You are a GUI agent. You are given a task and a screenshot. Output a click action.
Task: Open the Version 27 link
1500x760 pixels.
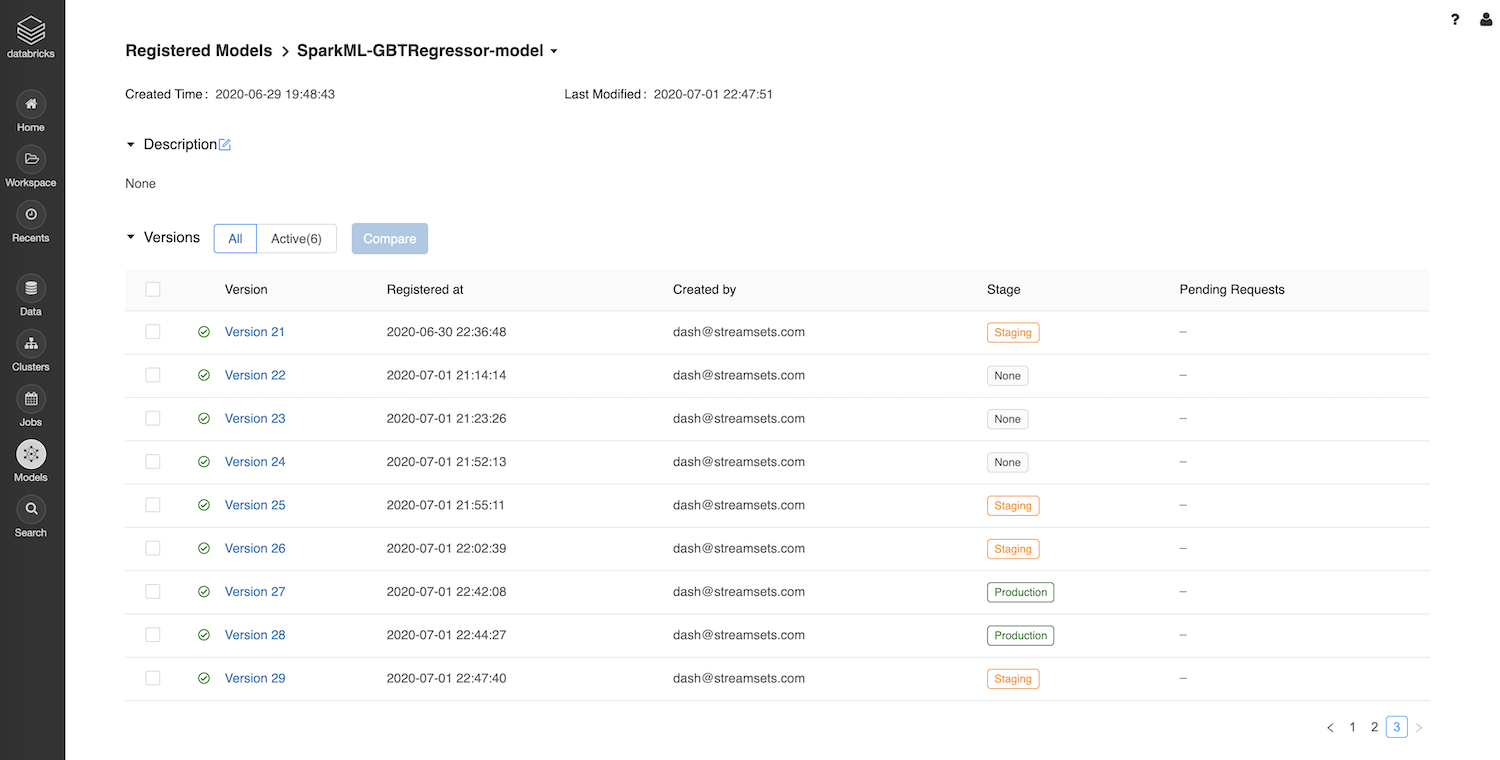pos(255,592)
